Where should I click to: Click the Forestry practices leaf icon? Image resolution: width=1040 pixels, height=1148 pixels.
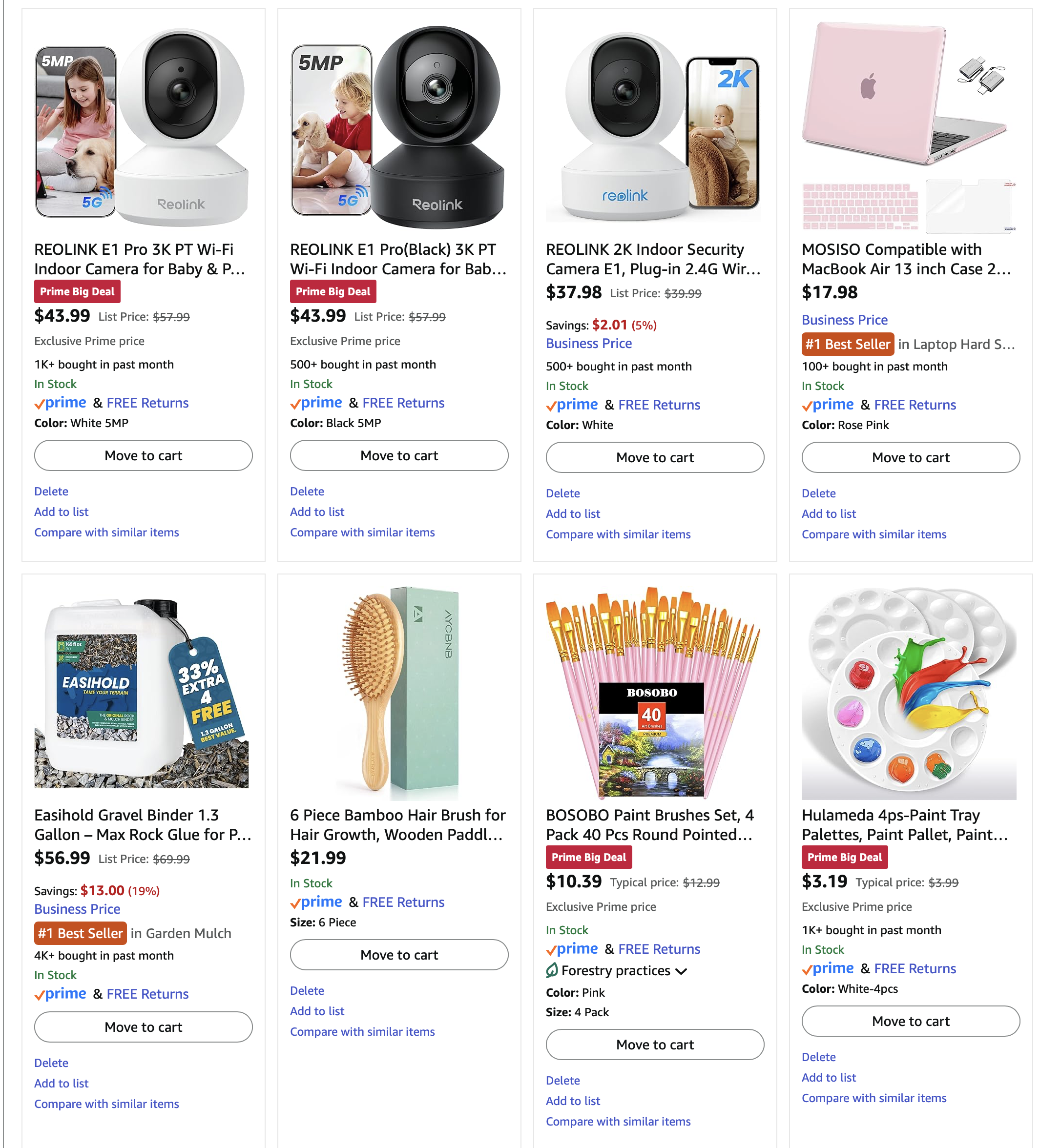click(551, 970)
